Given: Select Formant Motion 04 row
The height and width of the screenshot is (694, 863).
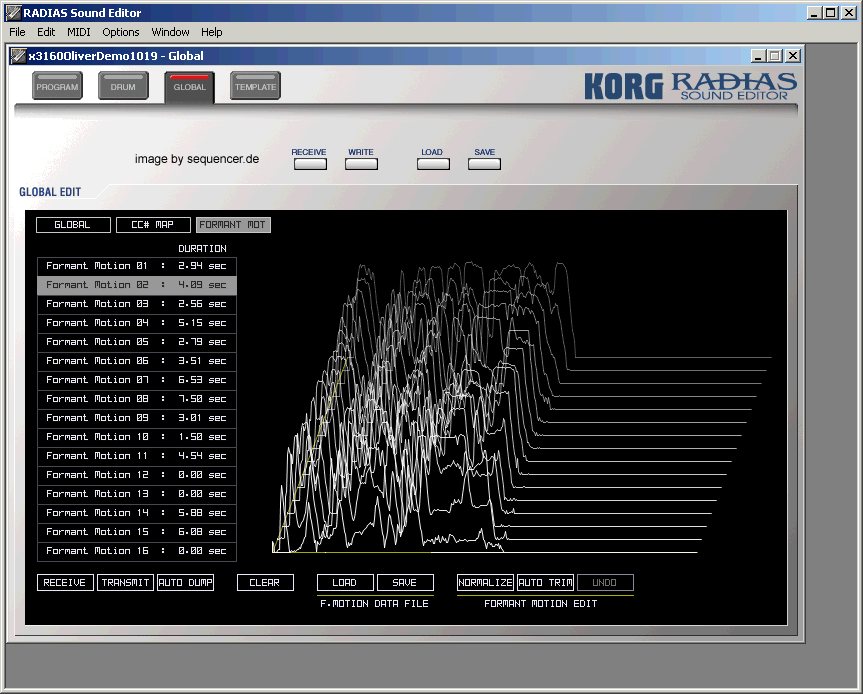Looking at the screenshot, I should pyautogui.click(x=137, y=323).
